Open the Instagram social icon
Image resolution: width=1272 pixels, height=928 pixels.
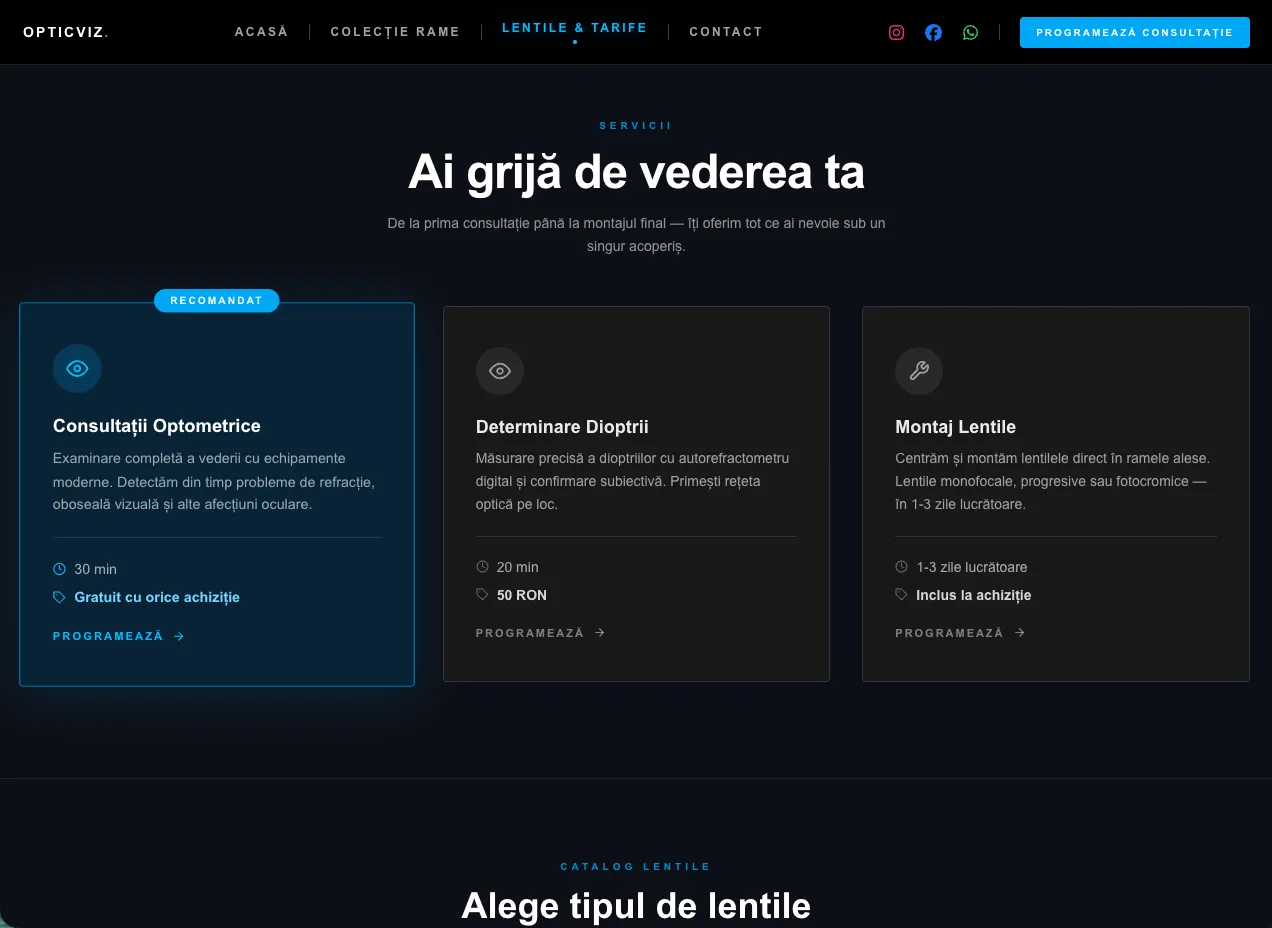coord(896,32)
